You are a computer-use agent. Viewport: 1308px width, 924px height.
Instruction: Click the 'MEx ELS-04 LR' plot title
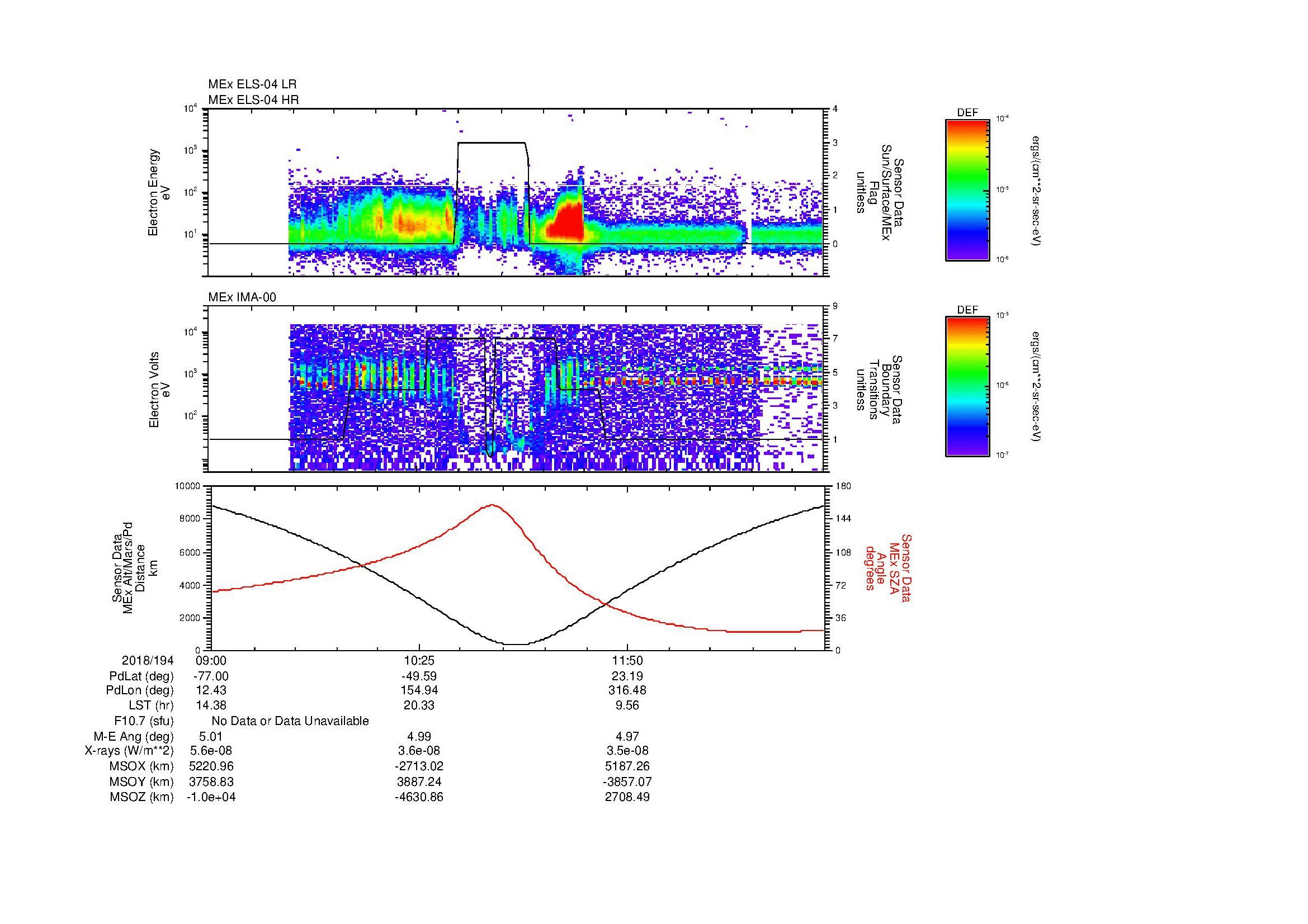[x=252, y=84]
